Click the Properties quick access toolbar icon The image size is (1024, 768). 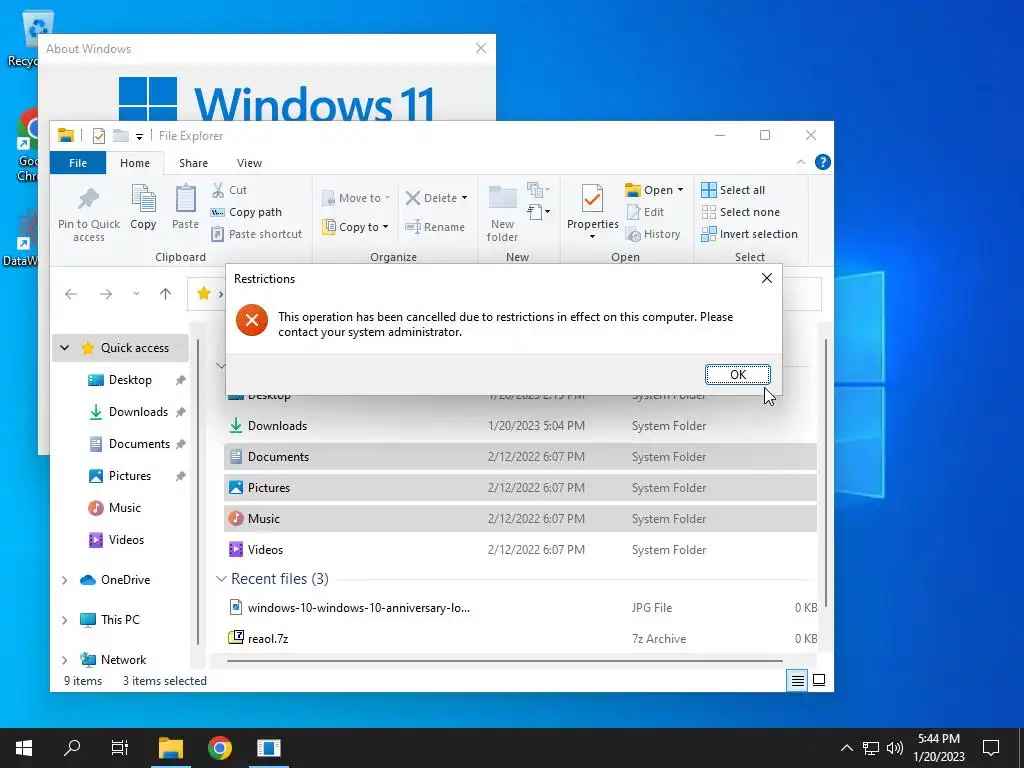coord(99,136)
